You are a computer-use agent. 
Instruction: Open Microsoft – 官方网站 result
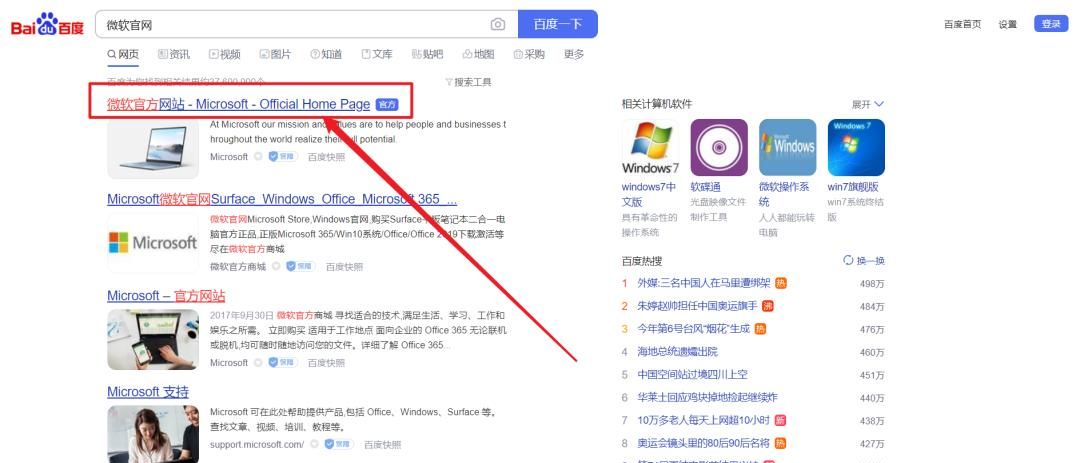pos(166,296)
